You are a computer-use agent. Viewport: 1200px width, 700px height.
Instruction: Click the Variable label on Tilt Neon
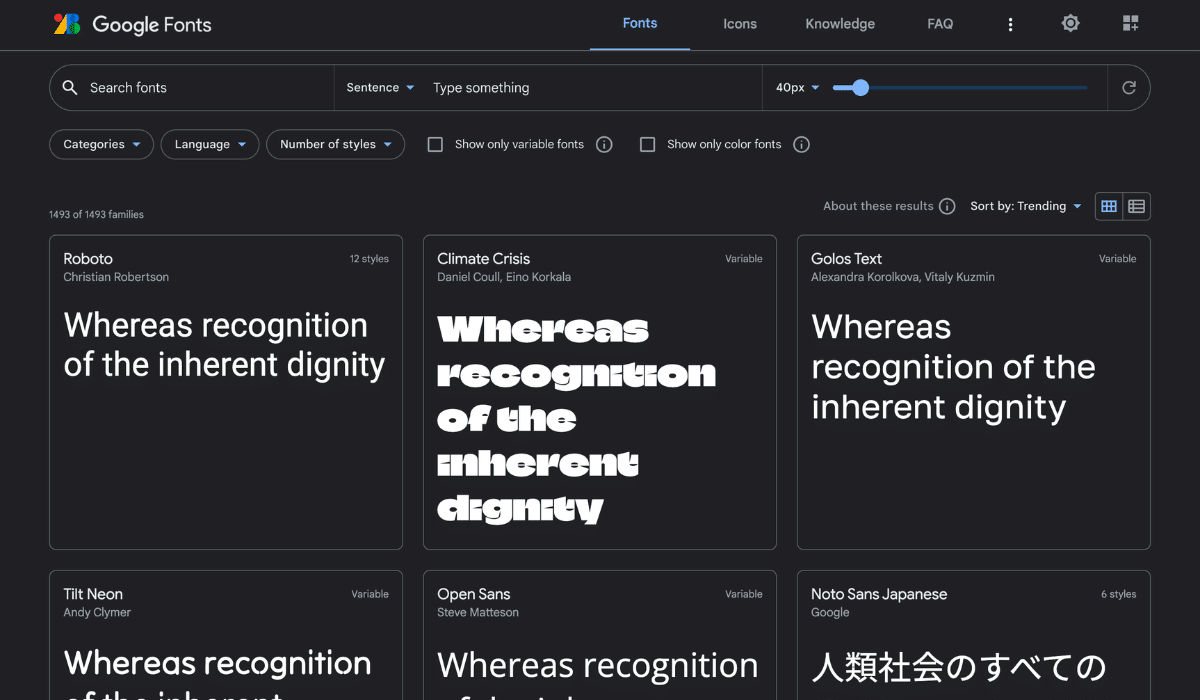tap(370, 594)
